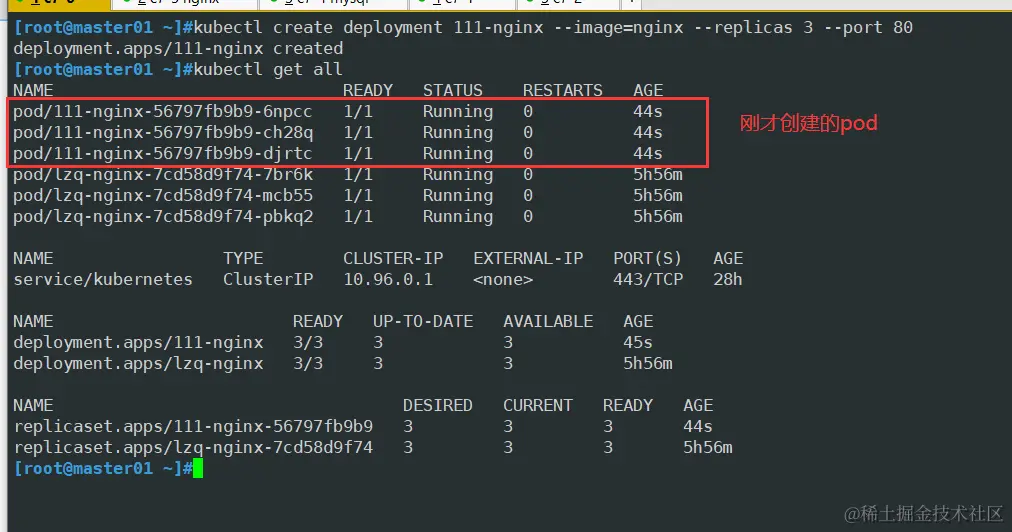Click Running status of the 6npcc pod
1012x532 pixels.
(458, 112)
